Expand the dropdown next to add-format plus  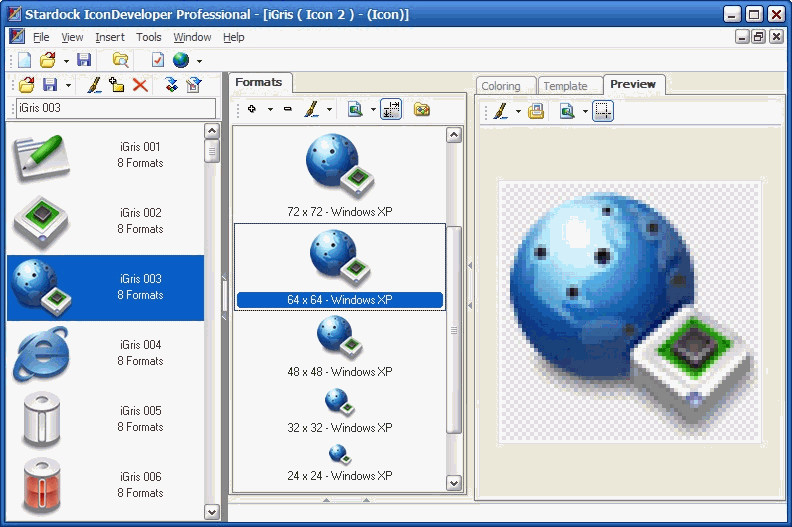(x=270, y=109)
